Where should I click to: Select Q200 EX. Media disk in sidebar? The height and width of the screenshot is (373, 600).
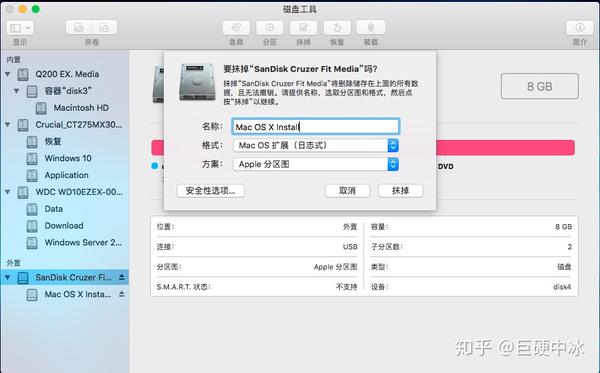67,74
